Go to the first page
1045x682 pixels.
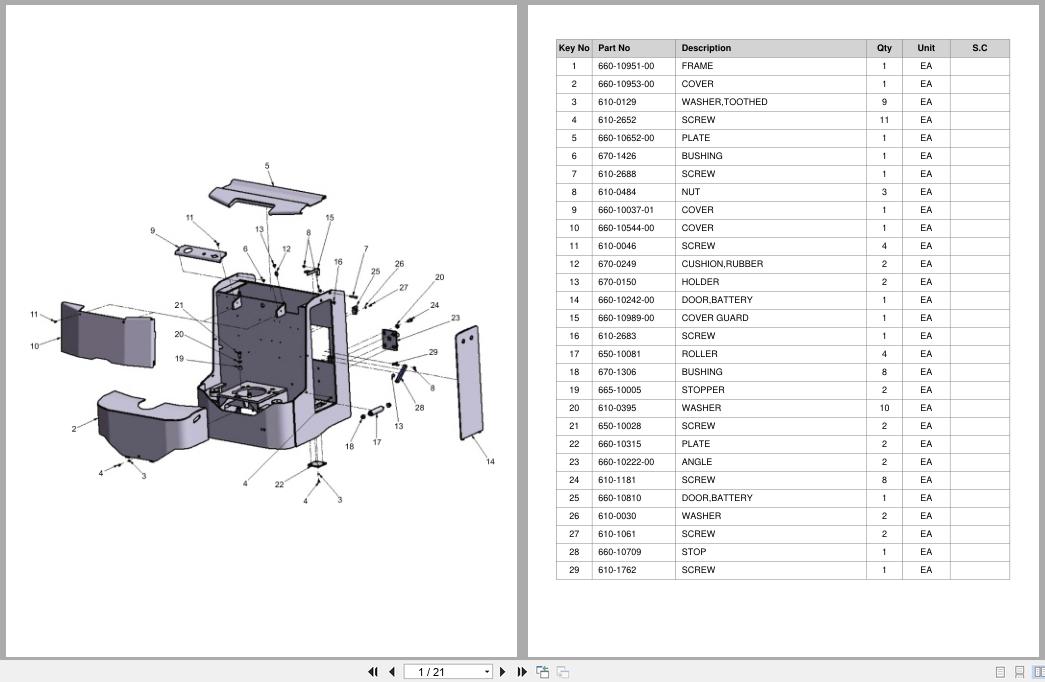click(x=373, y=672)
